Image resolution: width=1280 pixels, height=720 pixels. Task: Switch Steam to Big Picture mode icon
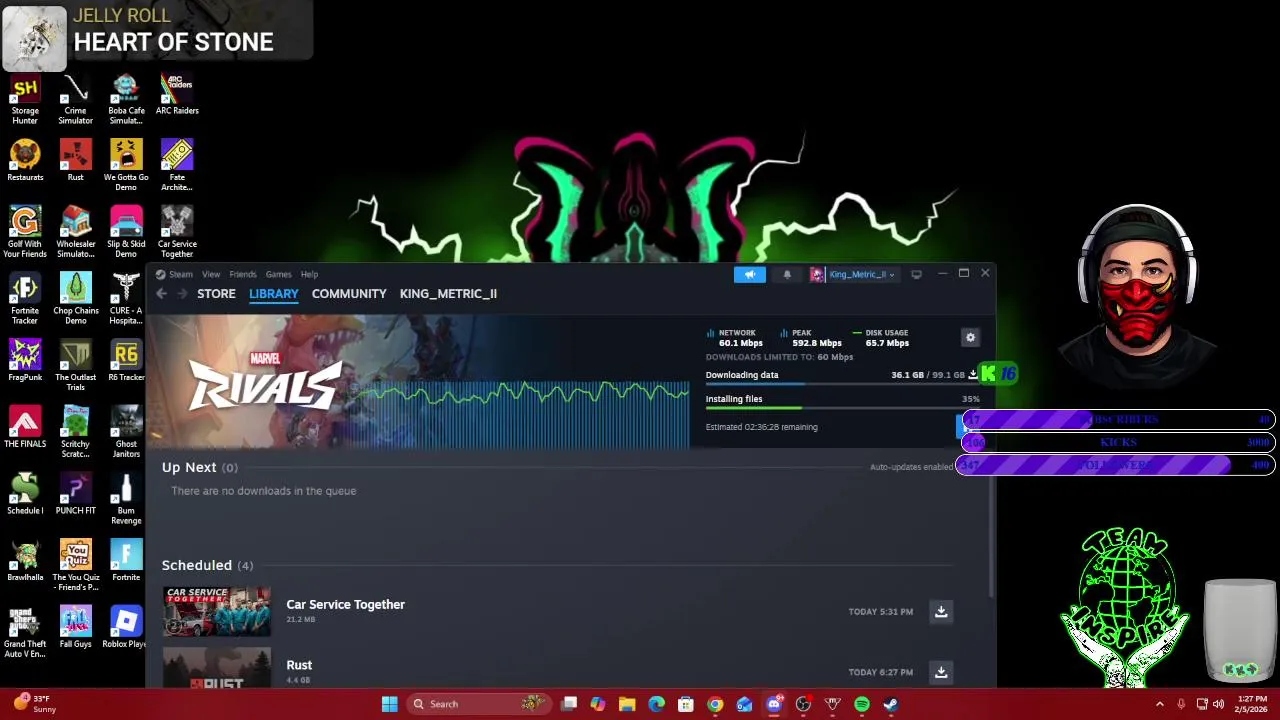(916, 274)
